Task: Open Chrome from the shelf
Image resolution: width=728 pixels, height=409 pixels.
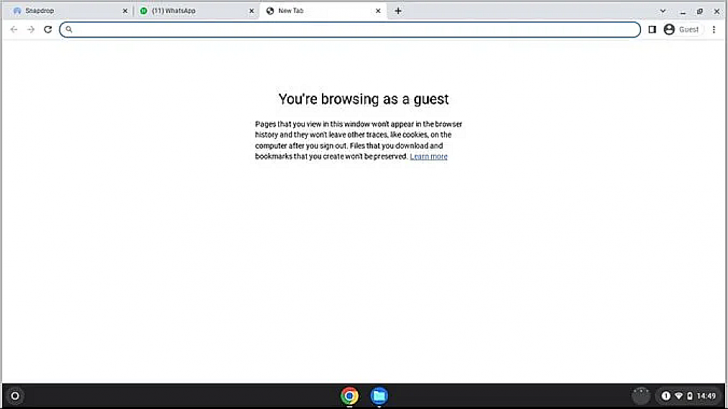Action: [x=350, y=396]
